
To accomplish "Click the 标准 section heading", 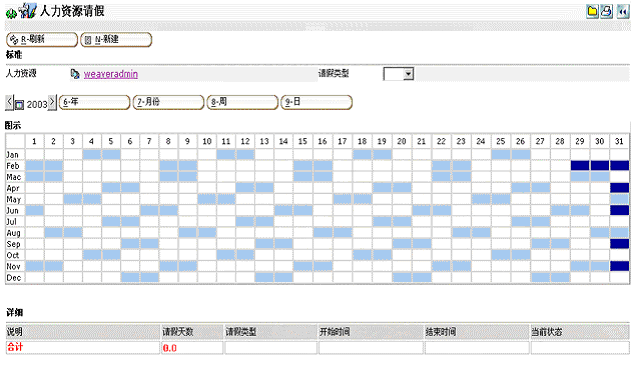I will click(14, 55).
